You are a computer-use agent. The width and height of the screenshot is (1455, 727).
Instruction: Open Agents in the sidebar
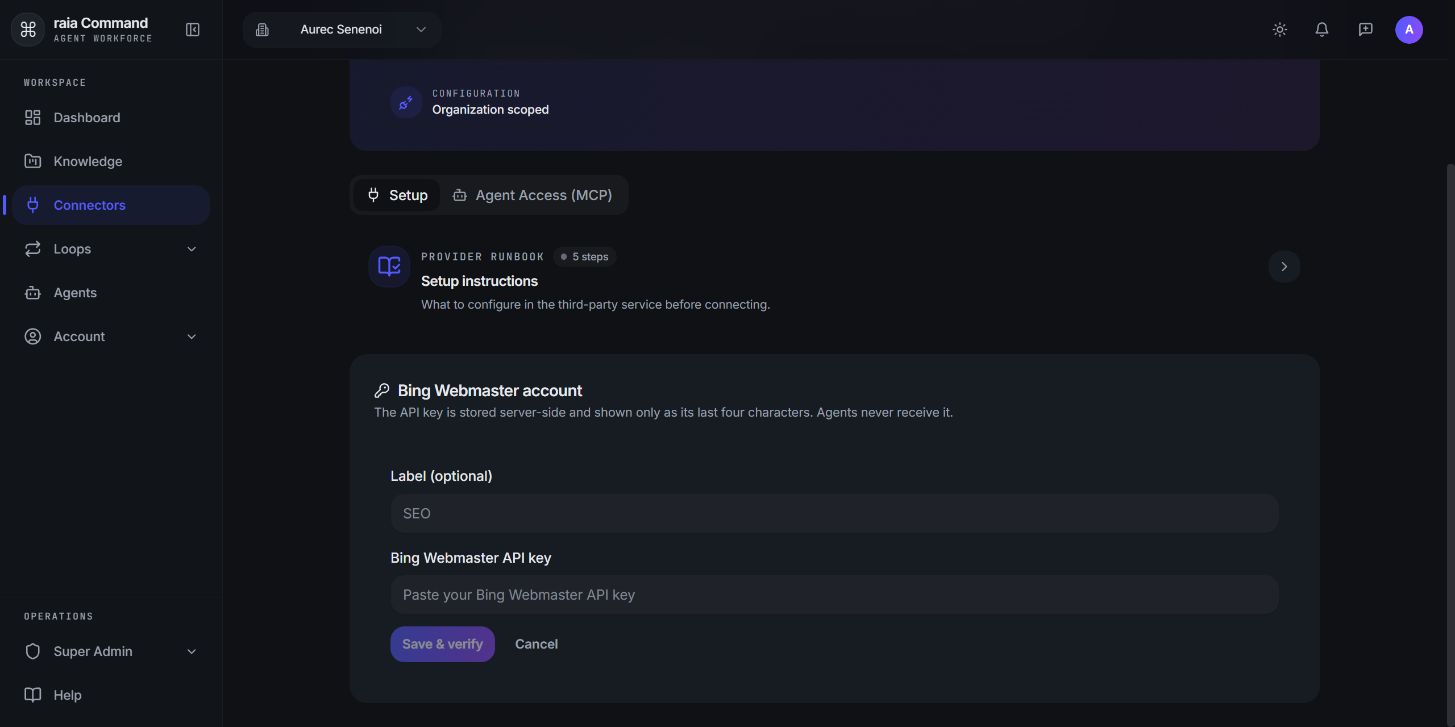pos(111,293)
